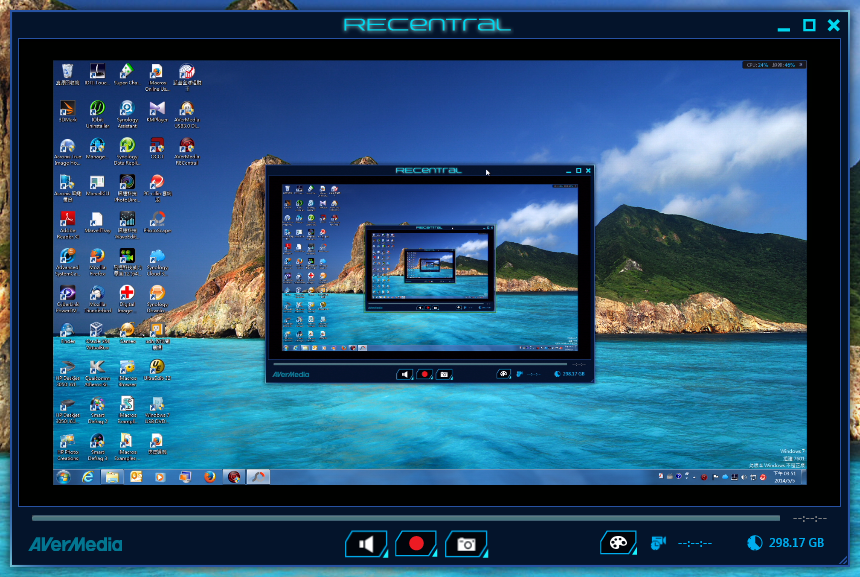Expand the record button's corner arrow
The image size is (860, 577).
pyautogui.click(x=435, y=554)
